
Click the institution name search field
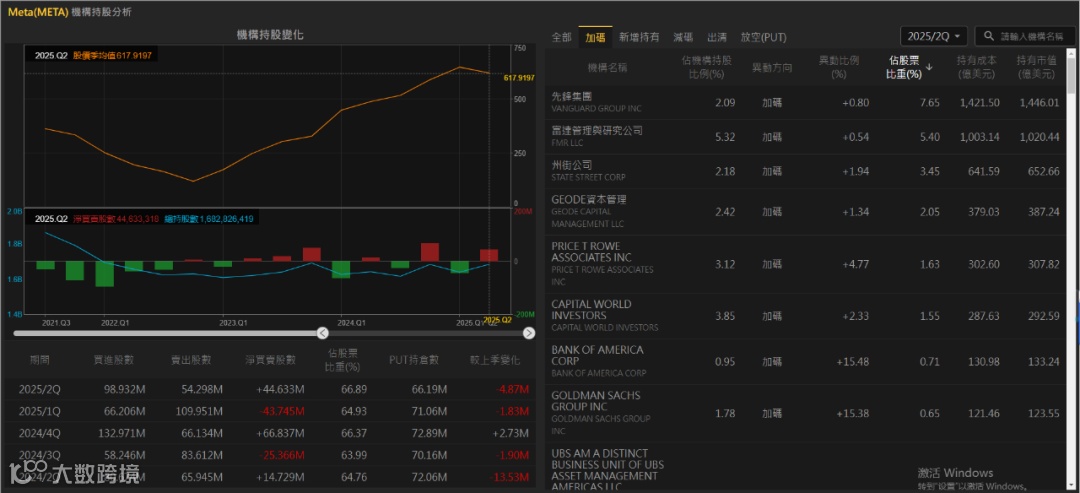1025,36
